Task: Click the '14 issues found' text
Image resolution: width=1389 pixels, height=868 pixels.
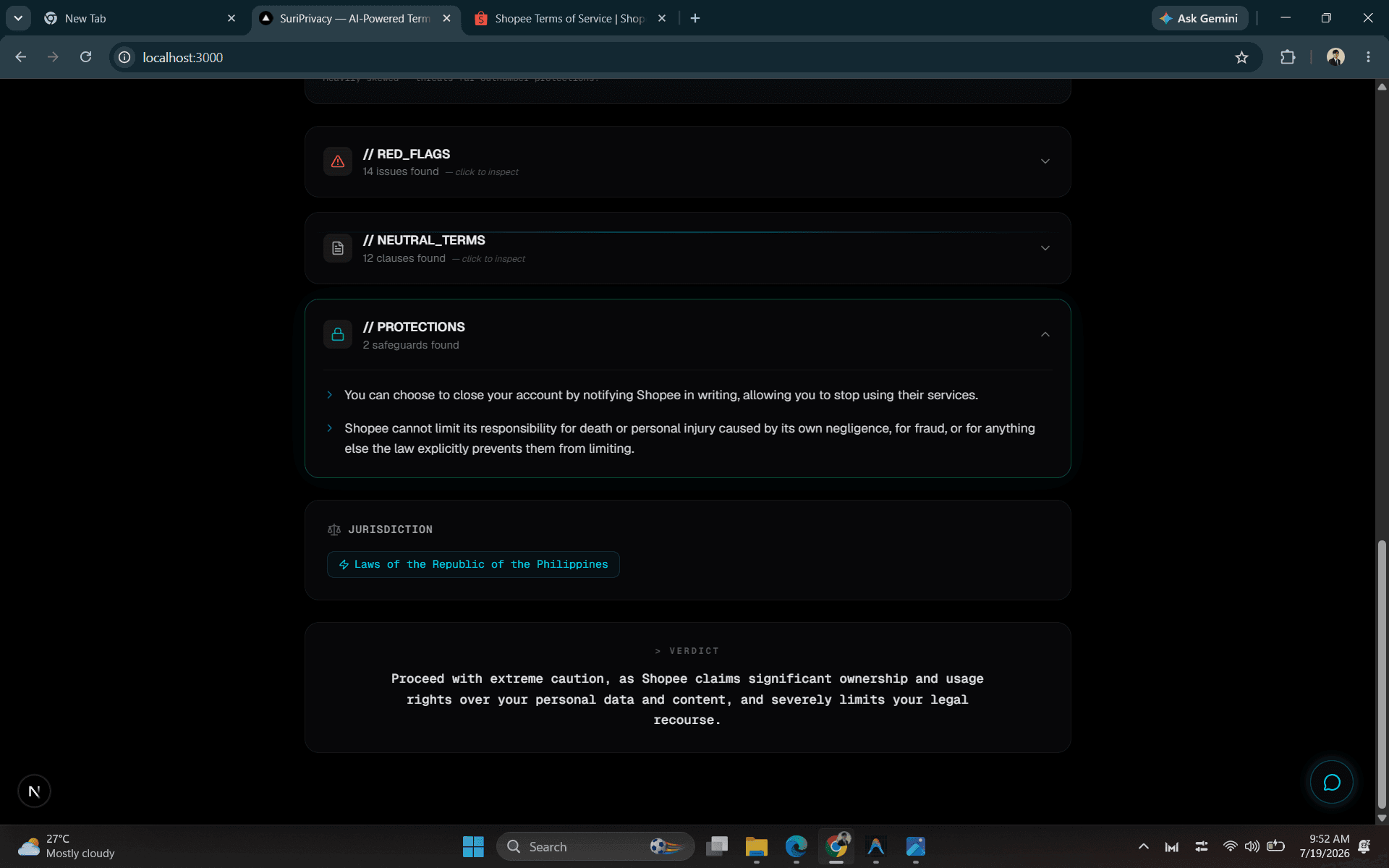Action: coord(401,171)
